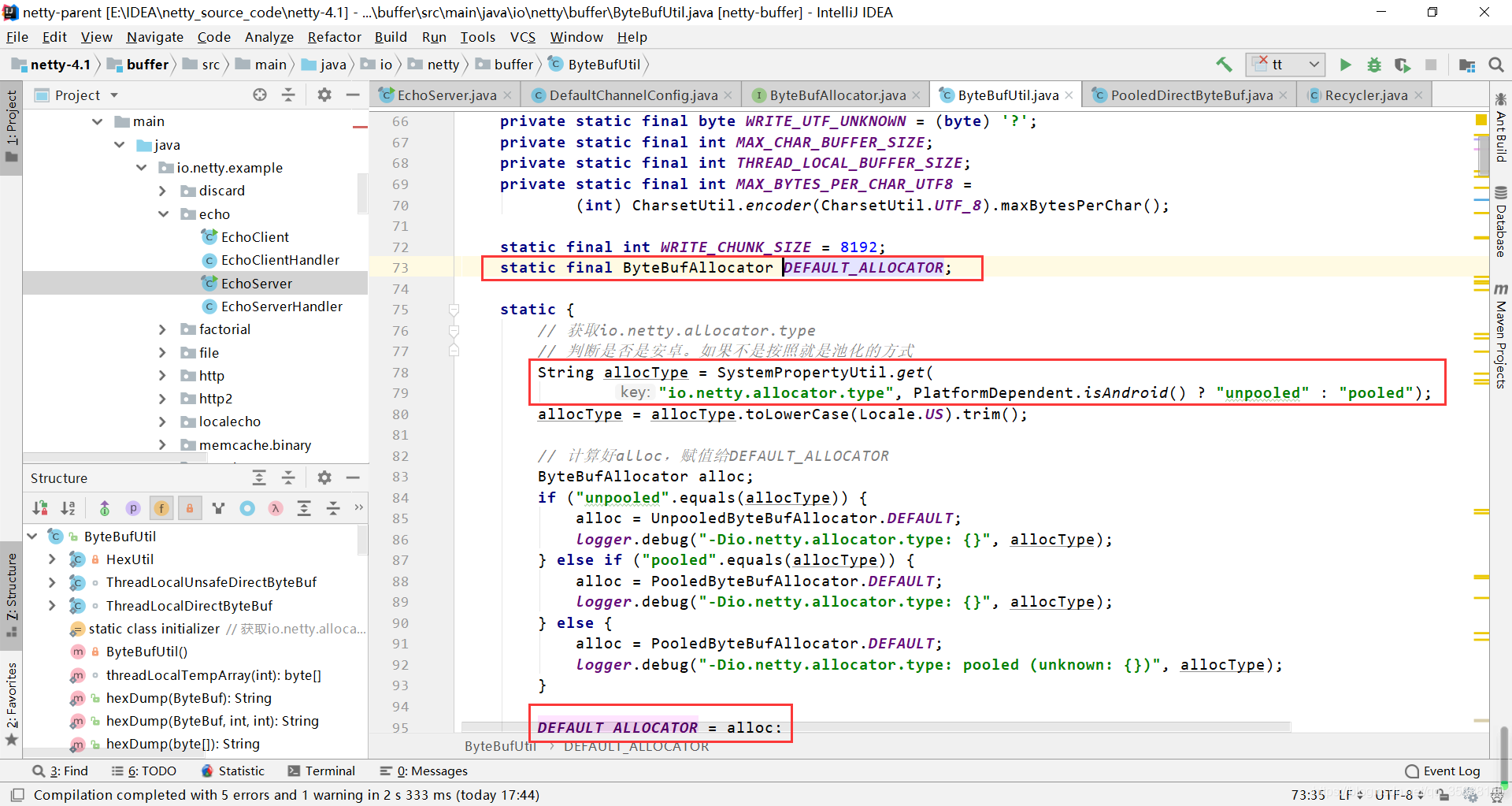
Task: Open the Maven Projects side panel
Action: pyautogui.click(x=1501, y=336)
